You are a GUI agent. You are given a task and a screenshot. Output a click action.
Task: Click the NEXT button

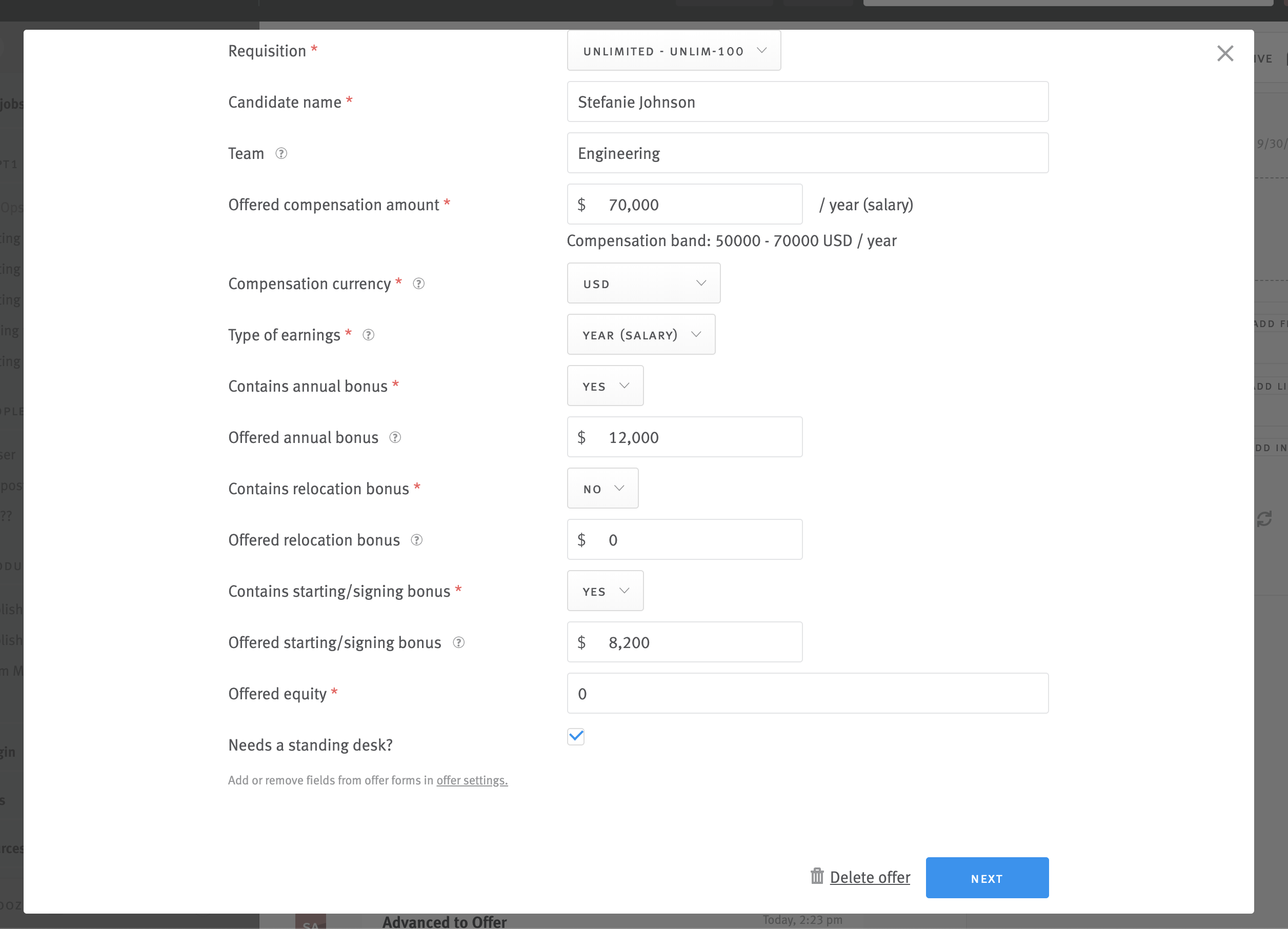(x=987, y=877)
